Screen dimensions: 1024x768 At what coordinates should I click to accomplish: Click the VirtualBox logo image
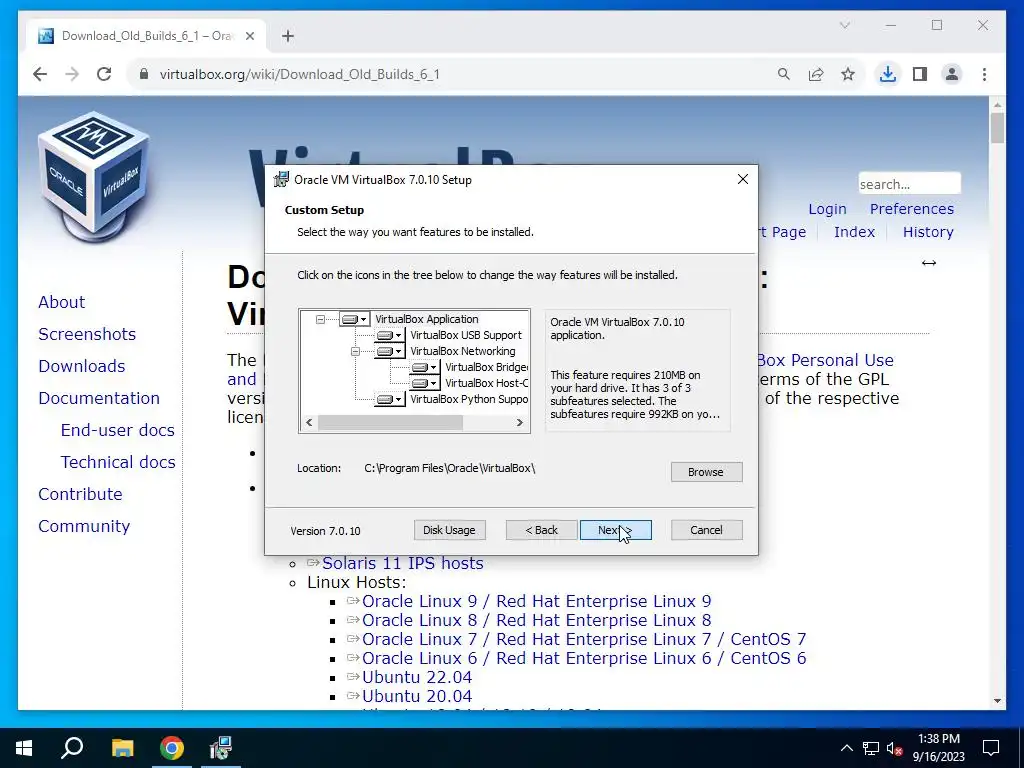point(93,175)
